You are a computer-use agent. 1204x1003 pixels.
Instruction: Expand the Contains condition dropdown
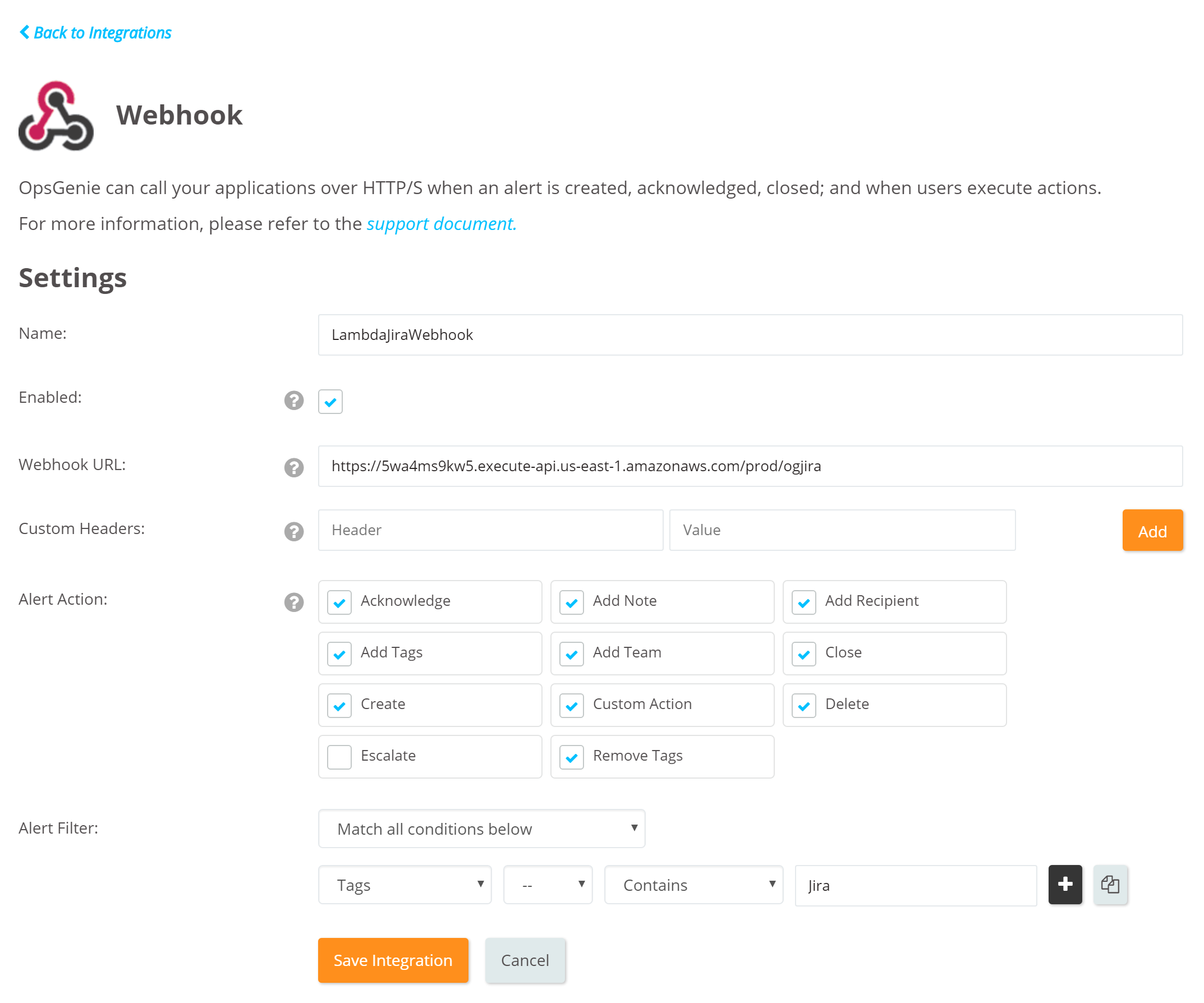(x=694, y=884)
